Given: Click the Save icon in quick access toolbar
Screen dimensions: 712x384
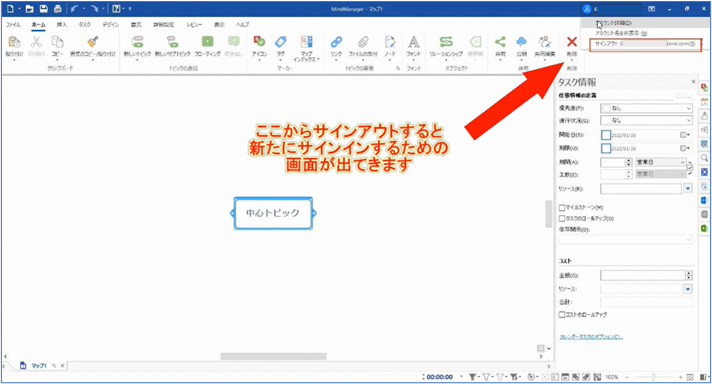Looking at the screenshot, I should (44, 9).
